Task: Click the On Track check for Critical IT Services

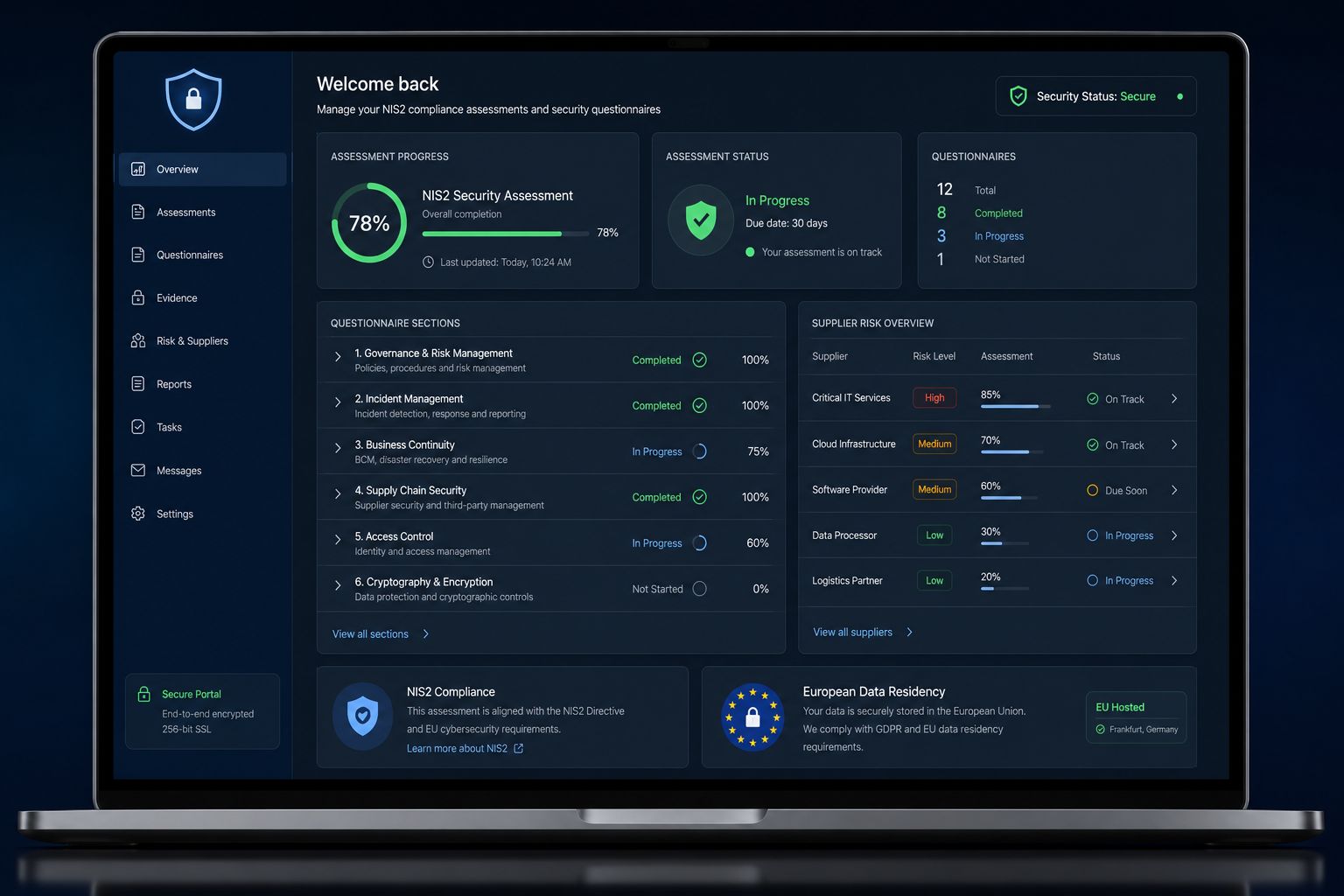Action: pyautogui.click(x=1093, y=399)
